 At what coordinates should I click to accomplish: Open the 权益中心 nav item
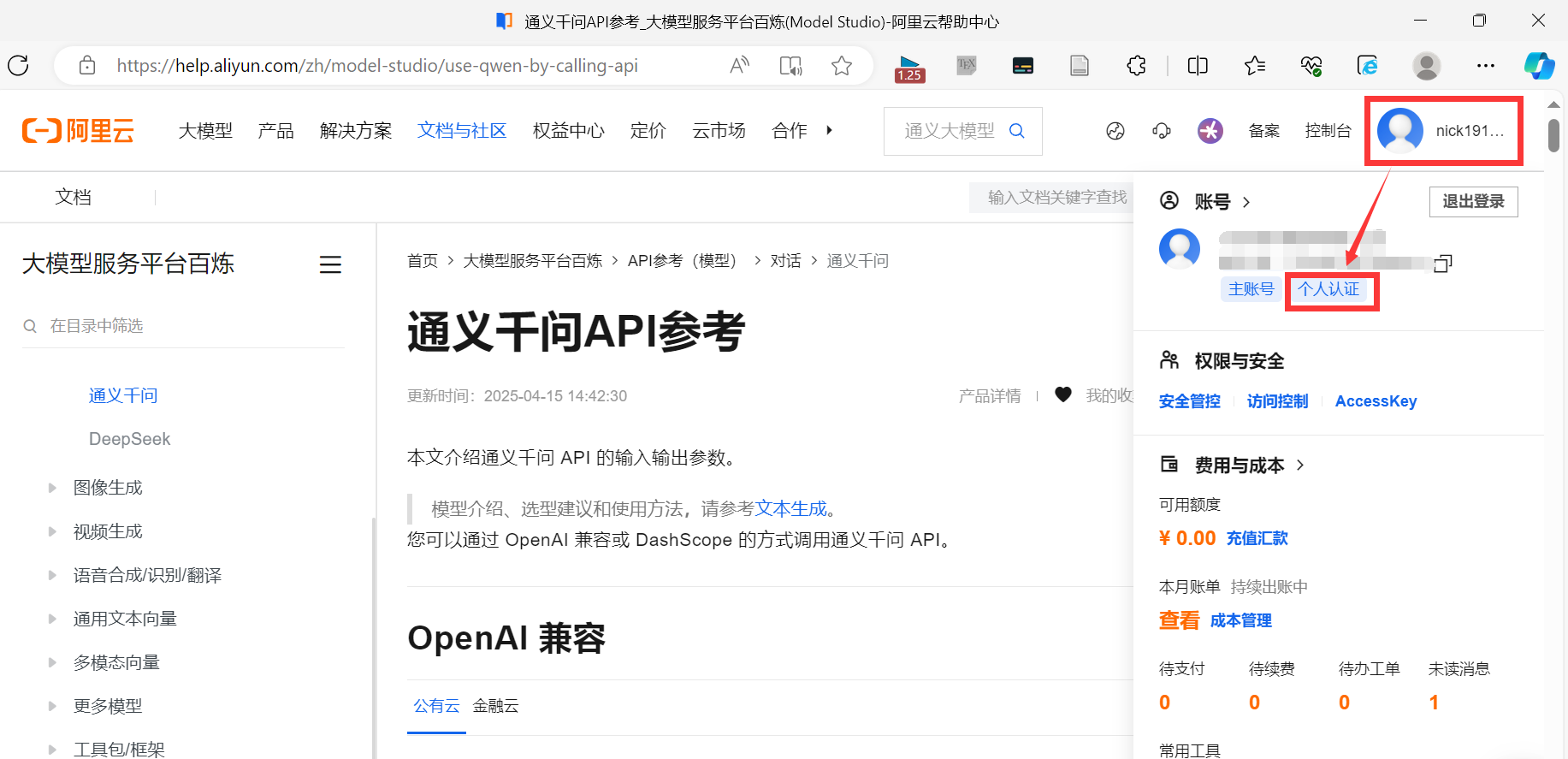point(568,130)
